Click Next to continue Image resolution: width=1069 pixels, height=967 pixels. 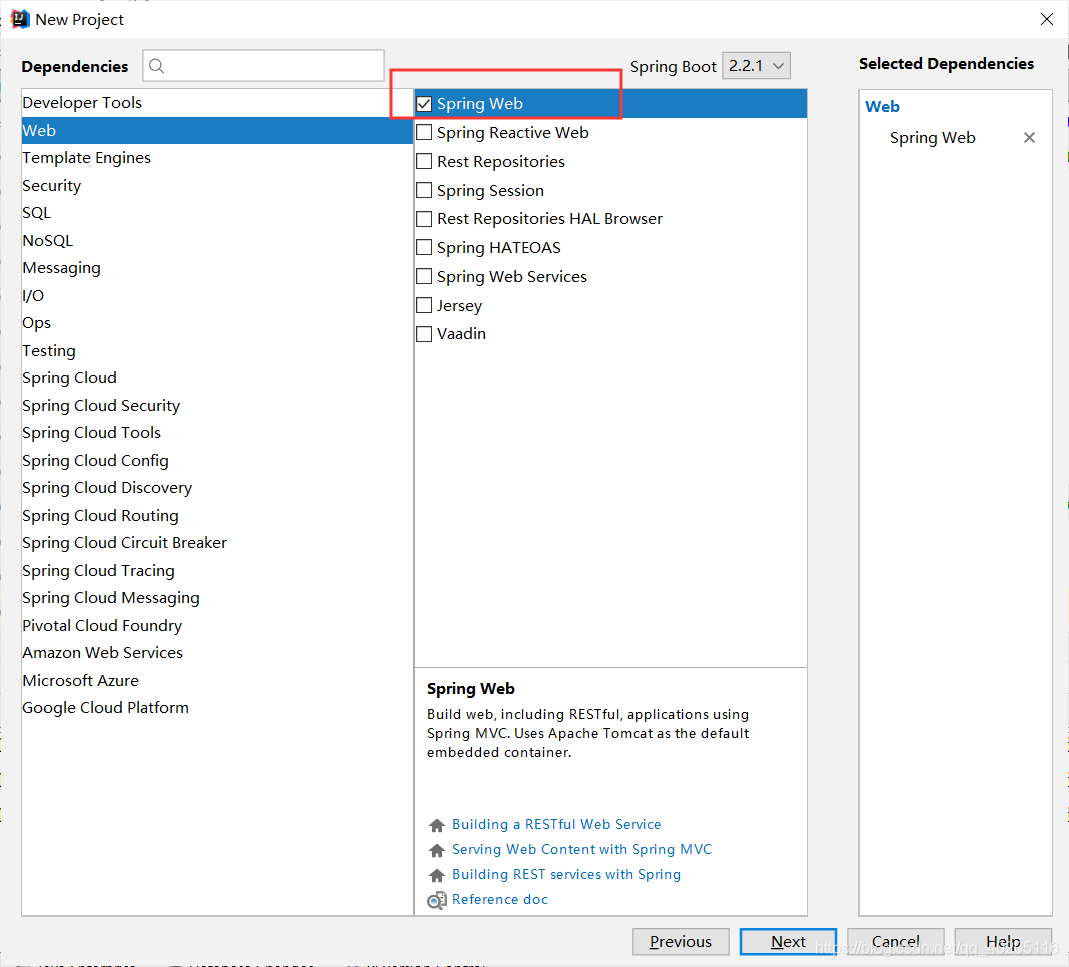point(788,942)
